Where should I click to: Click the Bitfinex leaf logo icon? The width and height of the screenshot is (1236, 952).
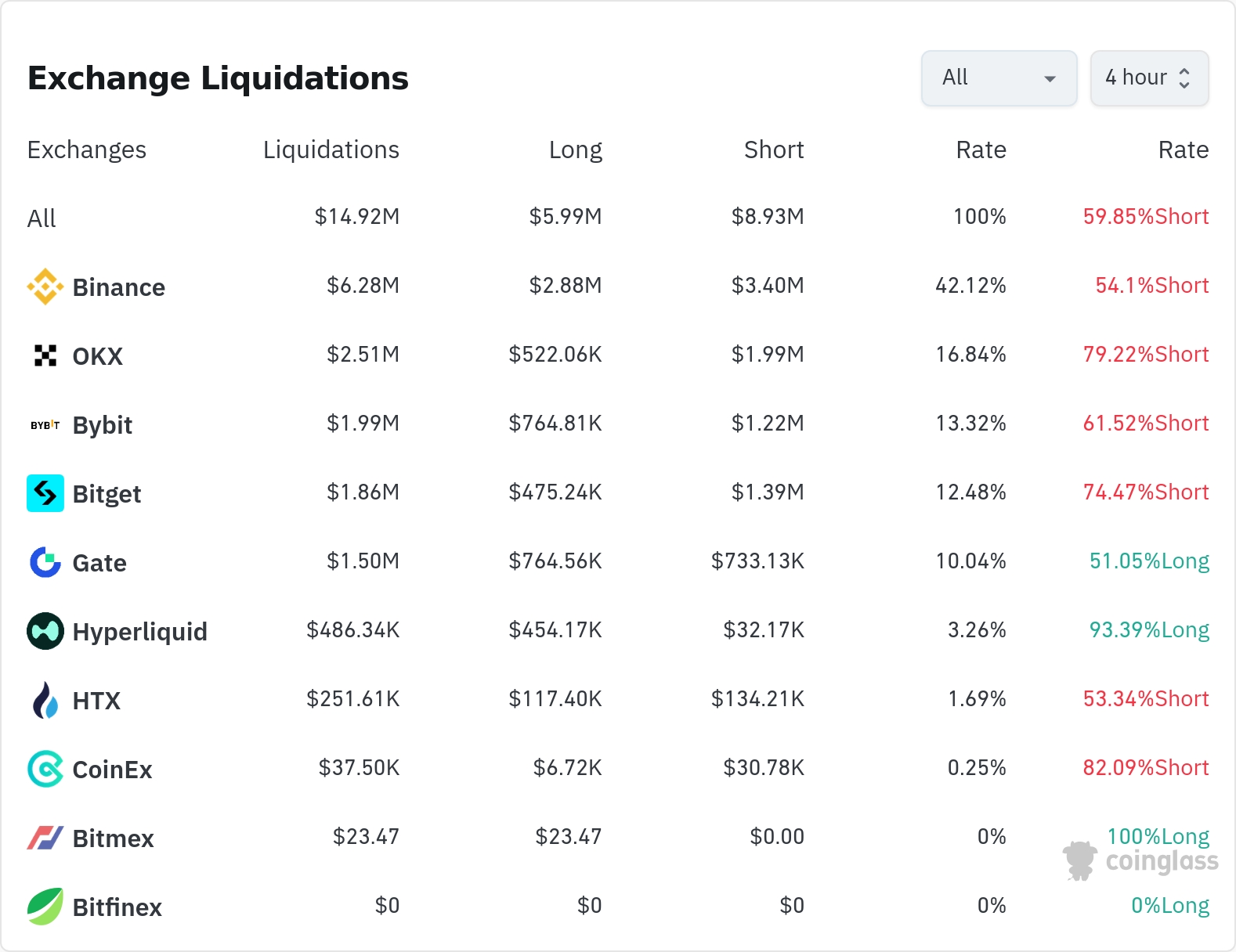(45, 907)
